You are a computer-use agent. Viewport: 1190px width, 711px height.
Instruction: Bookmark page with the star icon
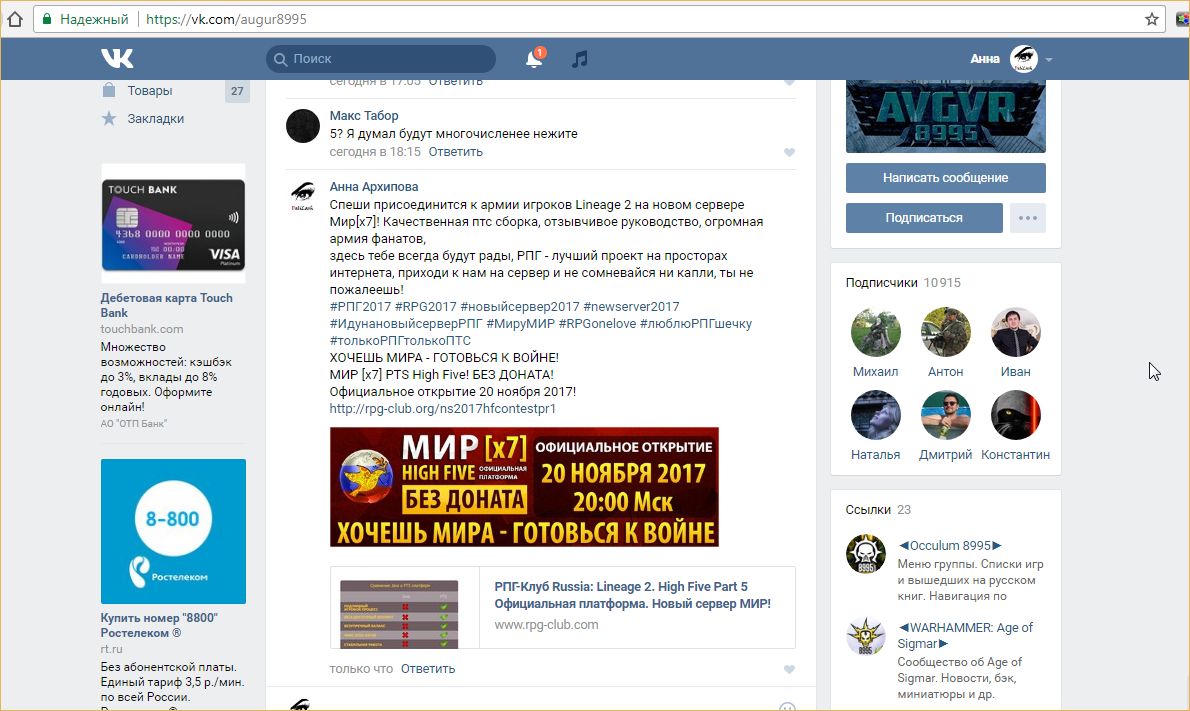tap(1151, 19)
